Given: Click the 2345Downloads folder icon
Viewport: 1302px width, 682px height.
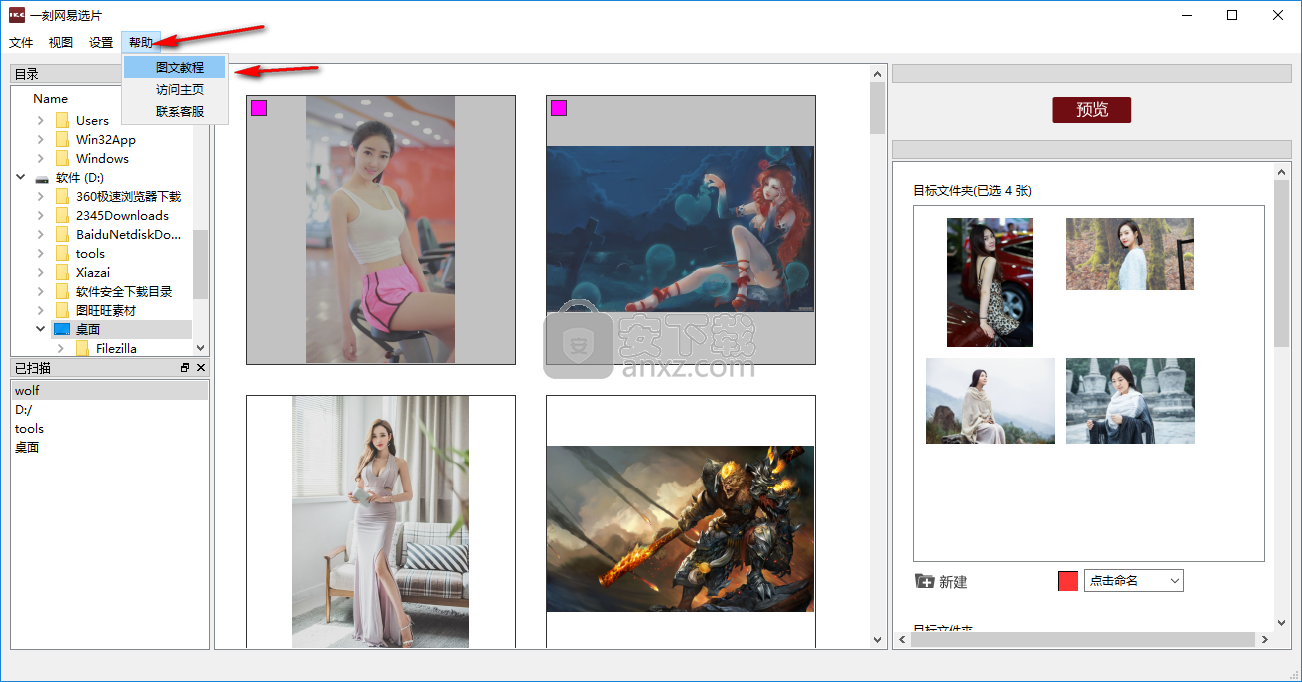Looking at the screenshot, I should (63, 216).
